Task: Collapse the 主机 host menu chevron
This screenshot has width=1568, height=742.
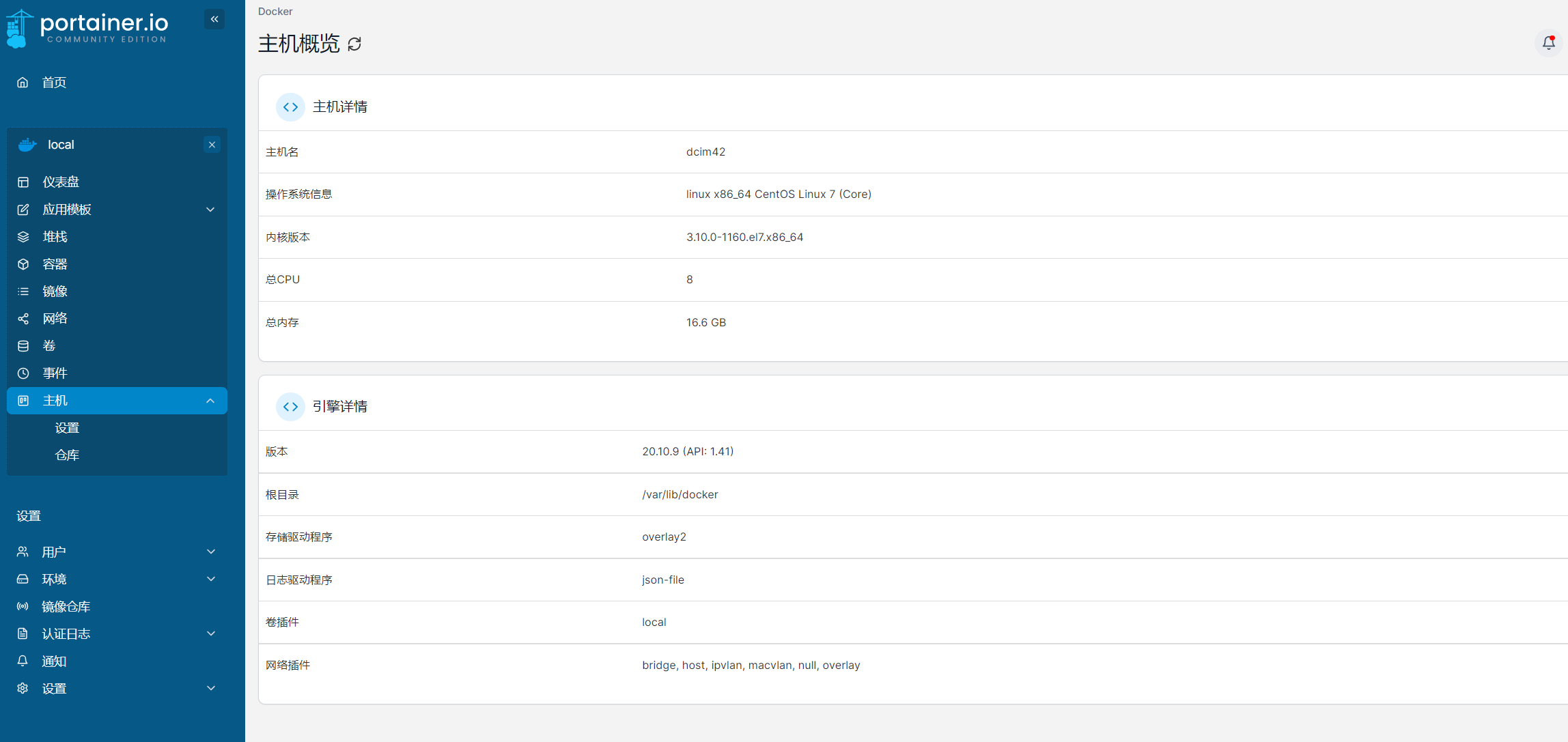Action: pos(210,401)
